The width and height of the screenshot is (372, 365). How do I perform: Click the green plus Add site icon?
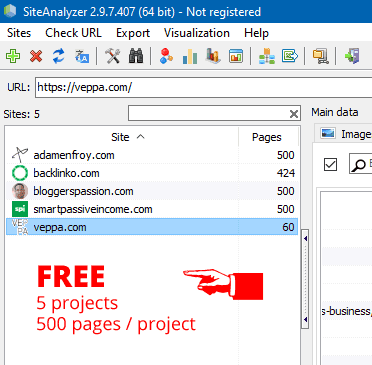pos(13,56)
